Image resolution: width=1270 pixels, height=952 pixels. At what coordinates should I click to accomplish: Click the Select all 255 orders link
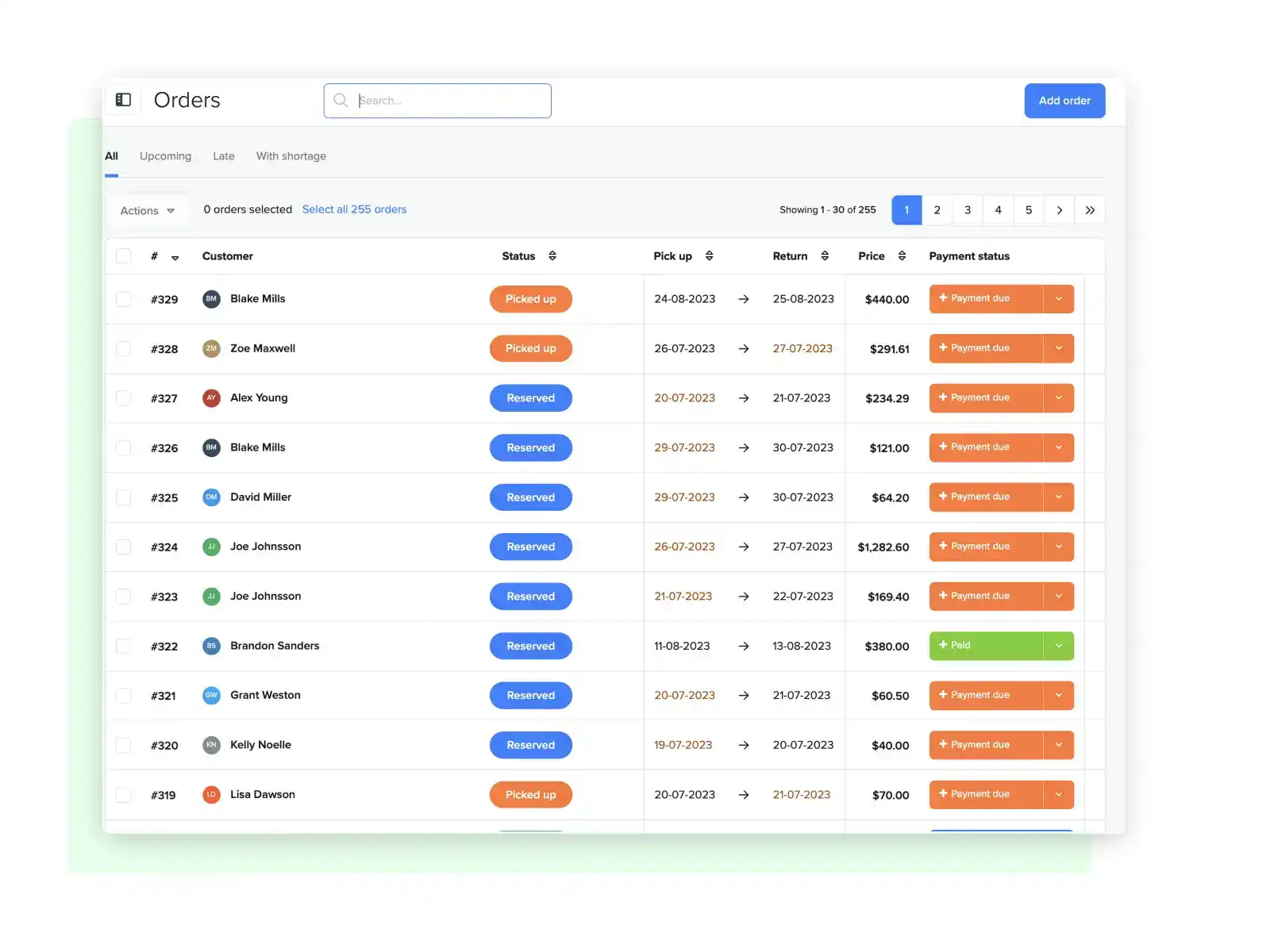tap(354, 209)
